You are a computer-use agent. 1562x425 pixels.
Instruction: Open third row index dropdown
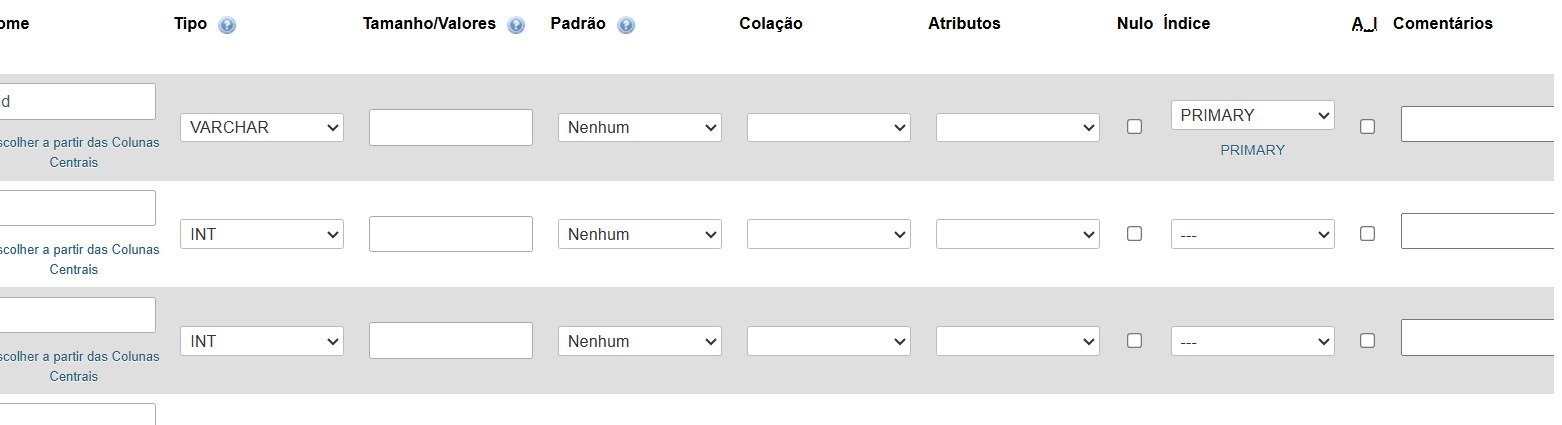1252,341
